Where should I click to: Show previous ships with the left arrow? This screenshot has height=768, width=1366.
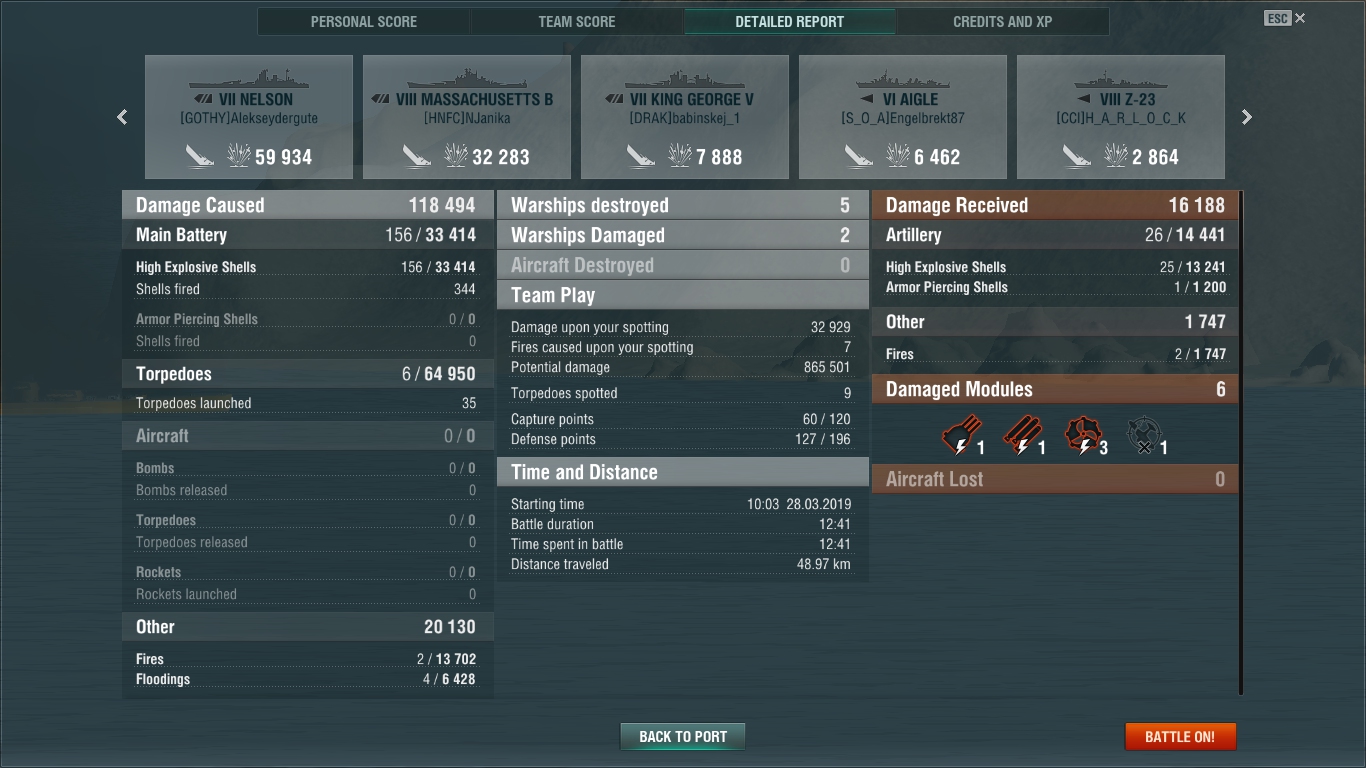tap(122, 117)
